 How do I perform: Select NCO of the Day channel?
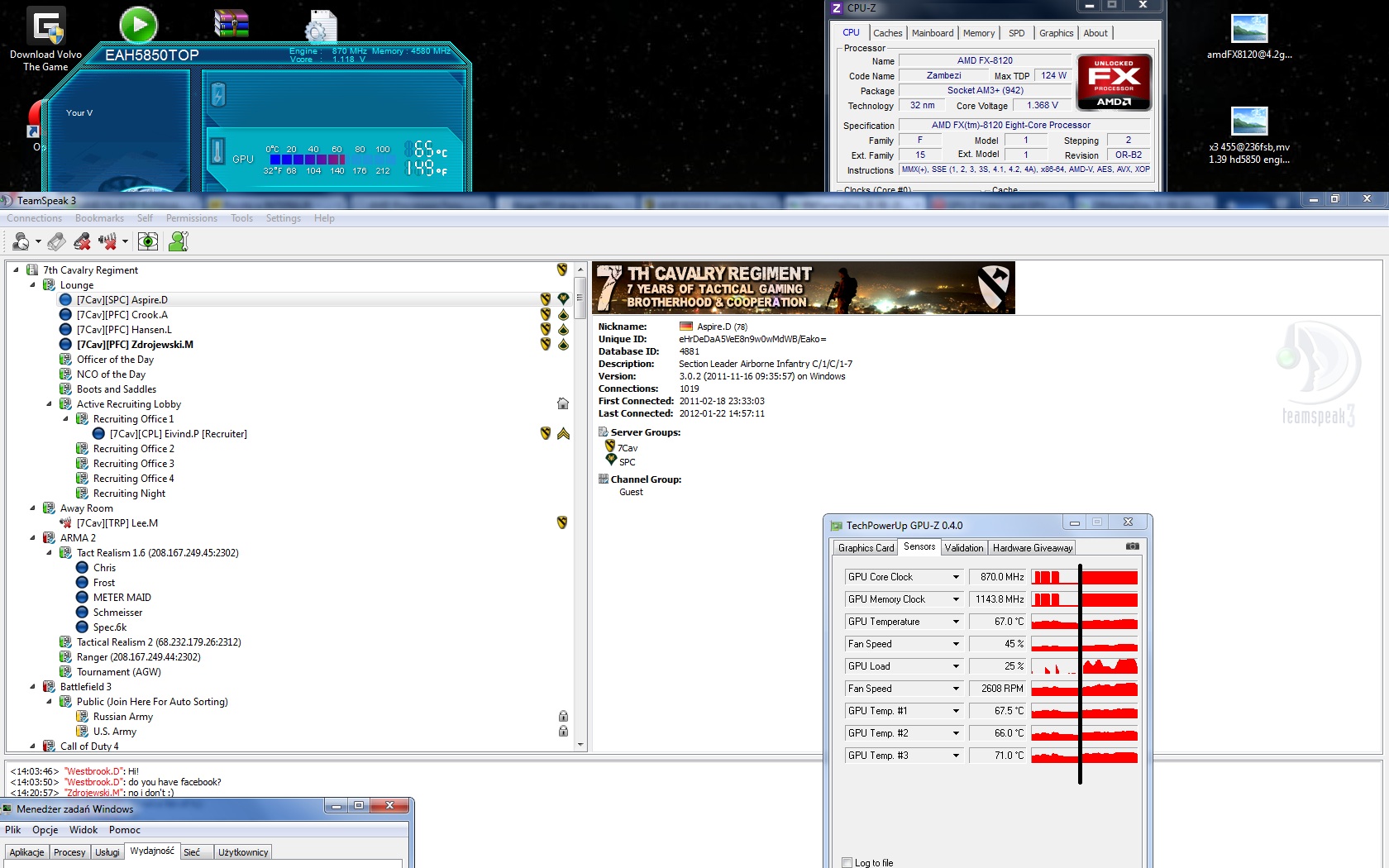pyautogui.click(x=111, y=374)
